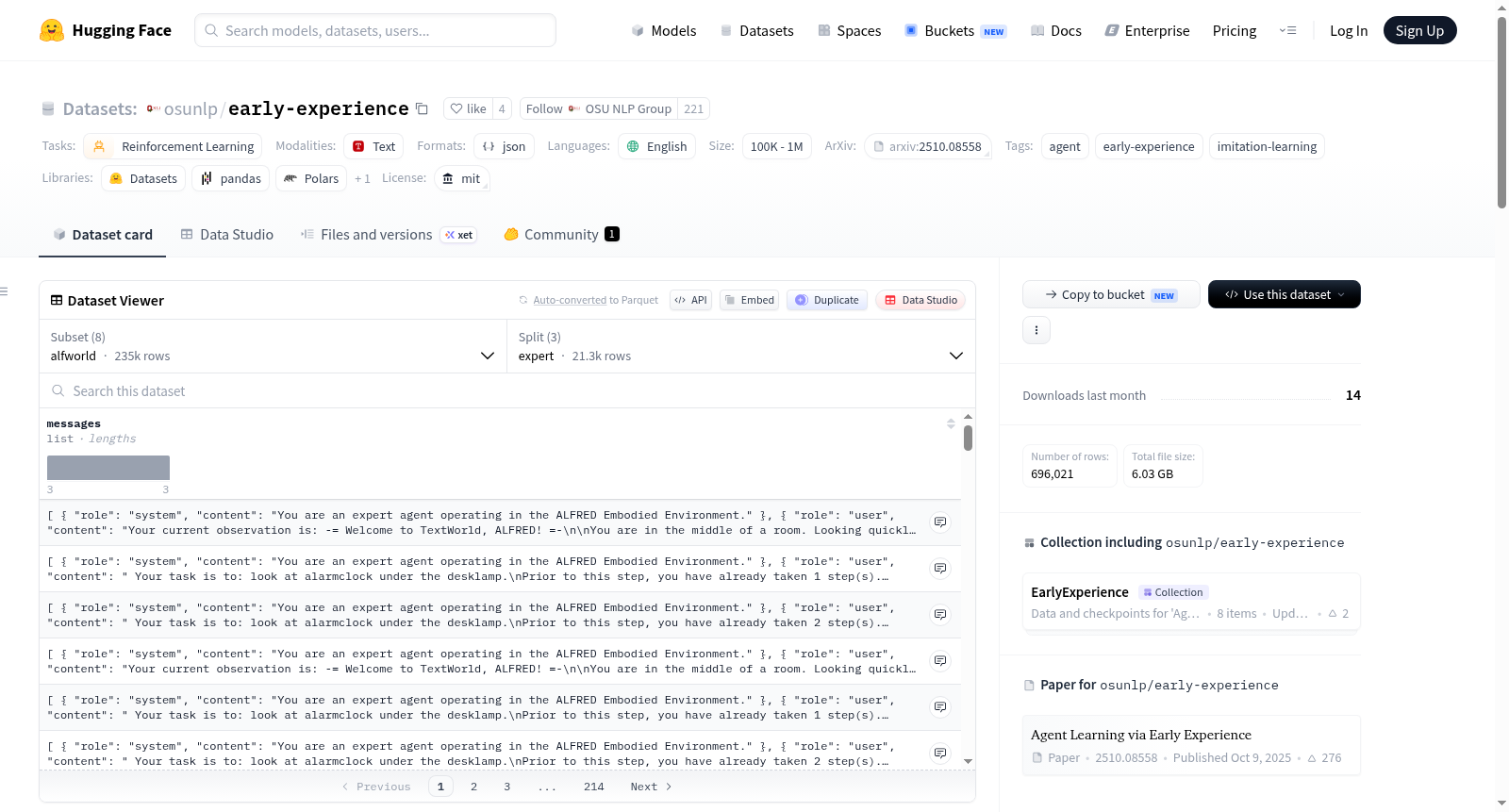Select the English language tag
This screenshot has height=812, width=1509.
tap(657, 146)
